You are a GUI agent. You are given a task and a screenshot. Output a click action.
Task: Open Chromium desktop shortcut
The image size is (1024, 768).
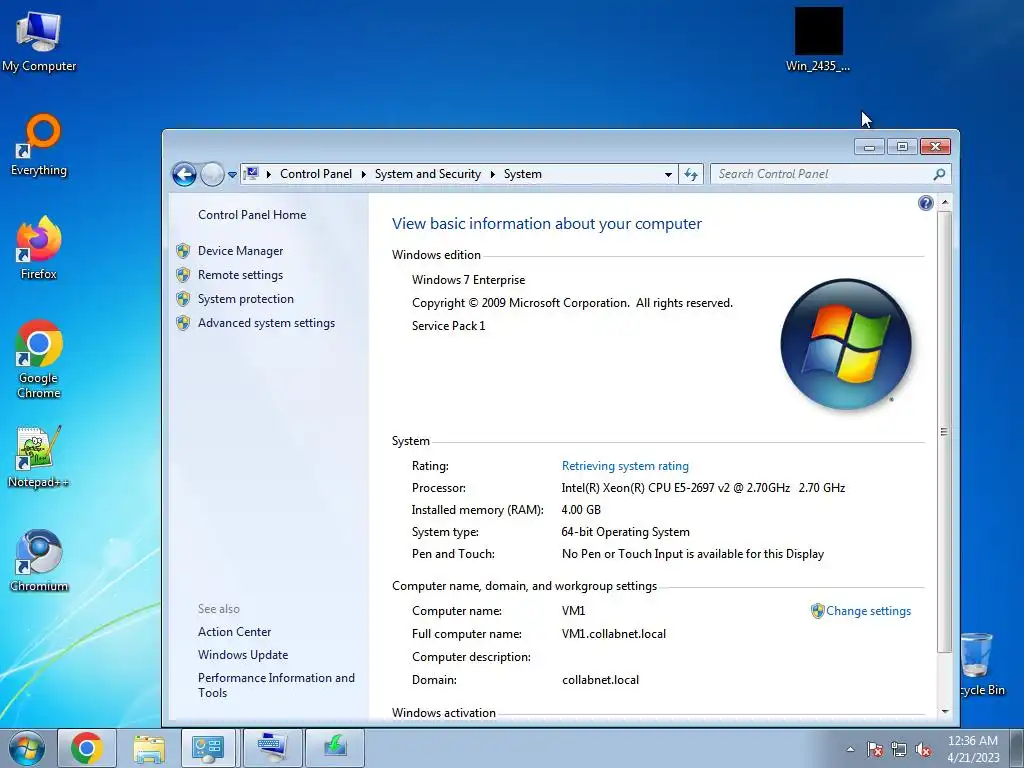pos(39,561)
